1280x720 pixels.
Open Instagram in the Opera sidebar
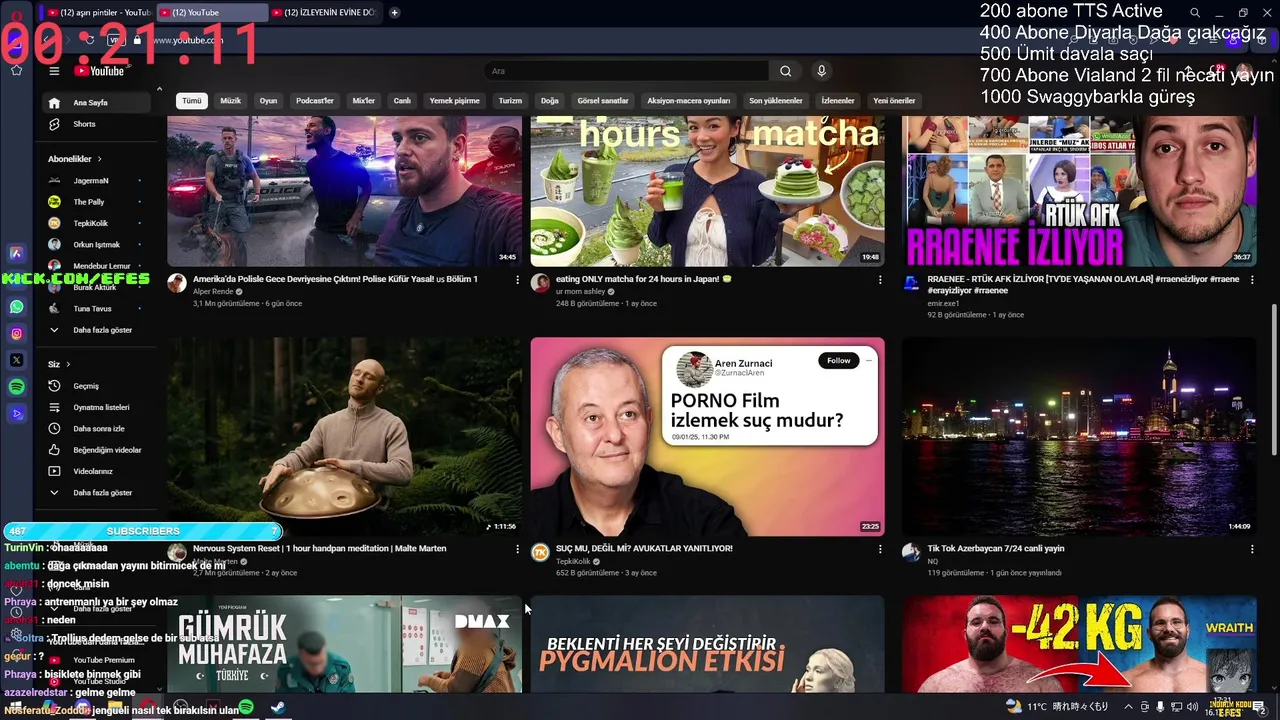tap(16, 334)
